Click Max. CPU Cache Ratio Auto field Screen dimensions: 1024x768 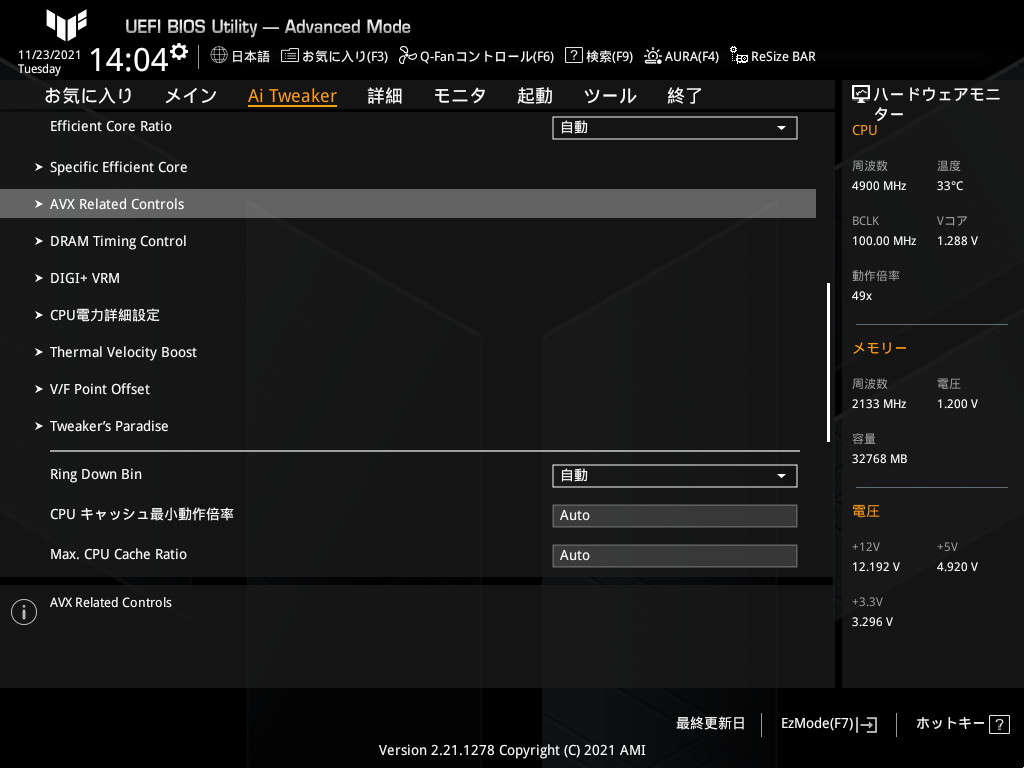pyautogui.click(x=675, y=556)
